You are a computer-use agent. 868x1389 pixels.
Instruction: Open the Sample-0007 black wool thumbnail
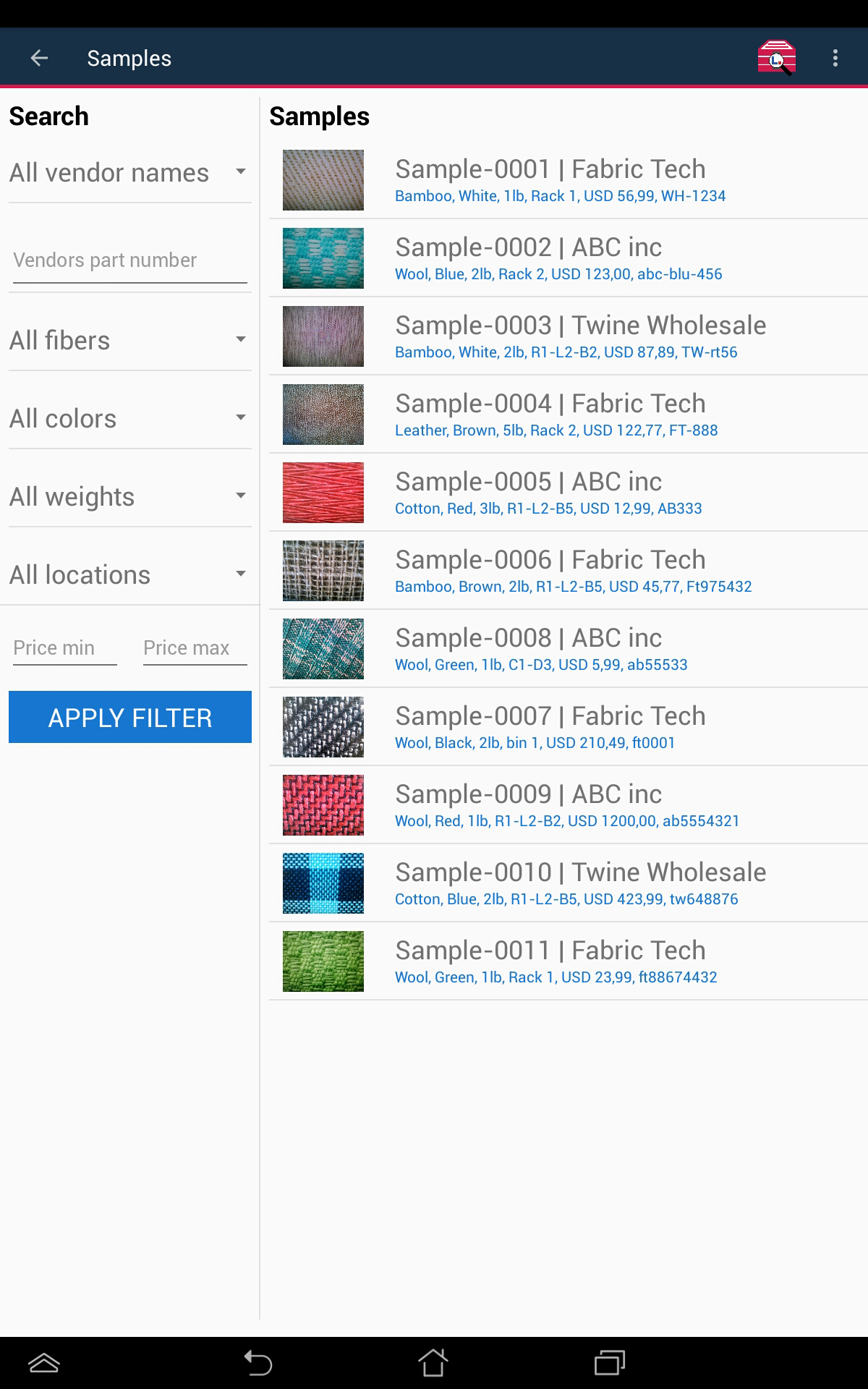click(x=323, y=727)
